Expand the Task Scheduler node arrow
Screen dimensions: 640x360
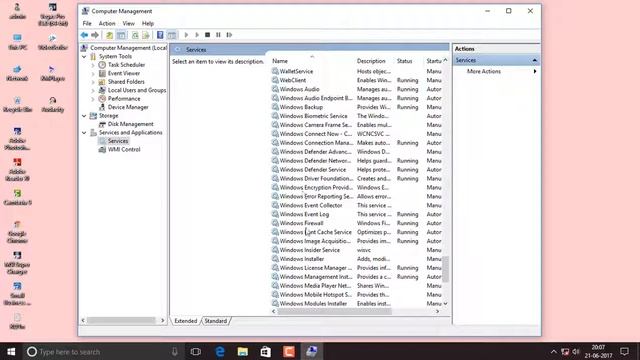(x=93, y=65)
